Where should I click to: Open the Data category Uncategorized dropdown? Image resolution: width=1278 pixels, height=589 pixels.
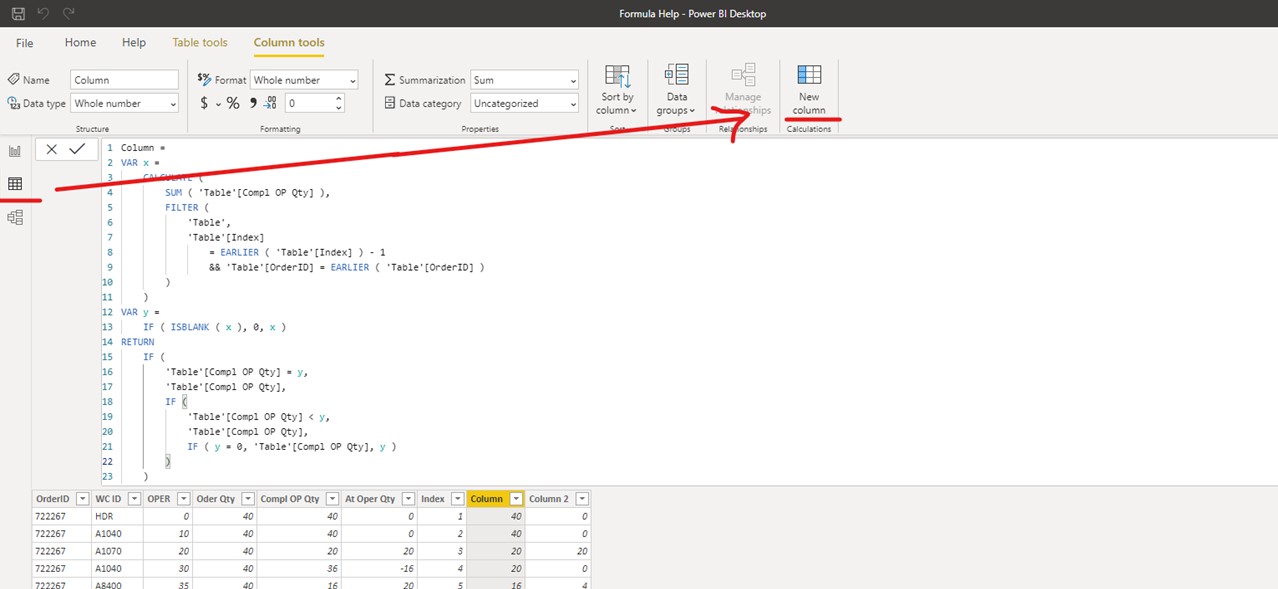[525, 103]
